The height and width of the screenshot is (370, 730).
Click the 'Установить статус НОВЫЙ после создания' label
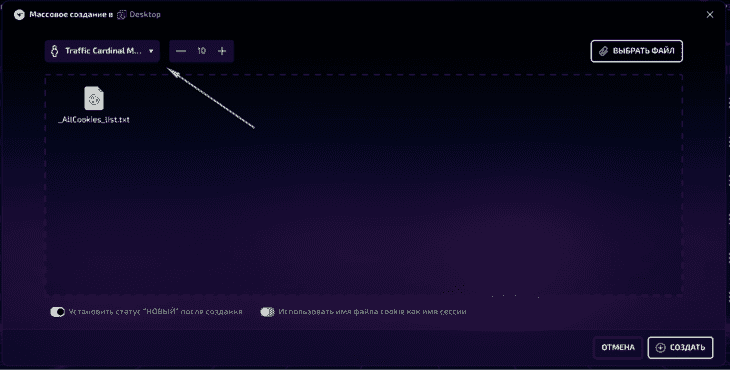[155, 312]
